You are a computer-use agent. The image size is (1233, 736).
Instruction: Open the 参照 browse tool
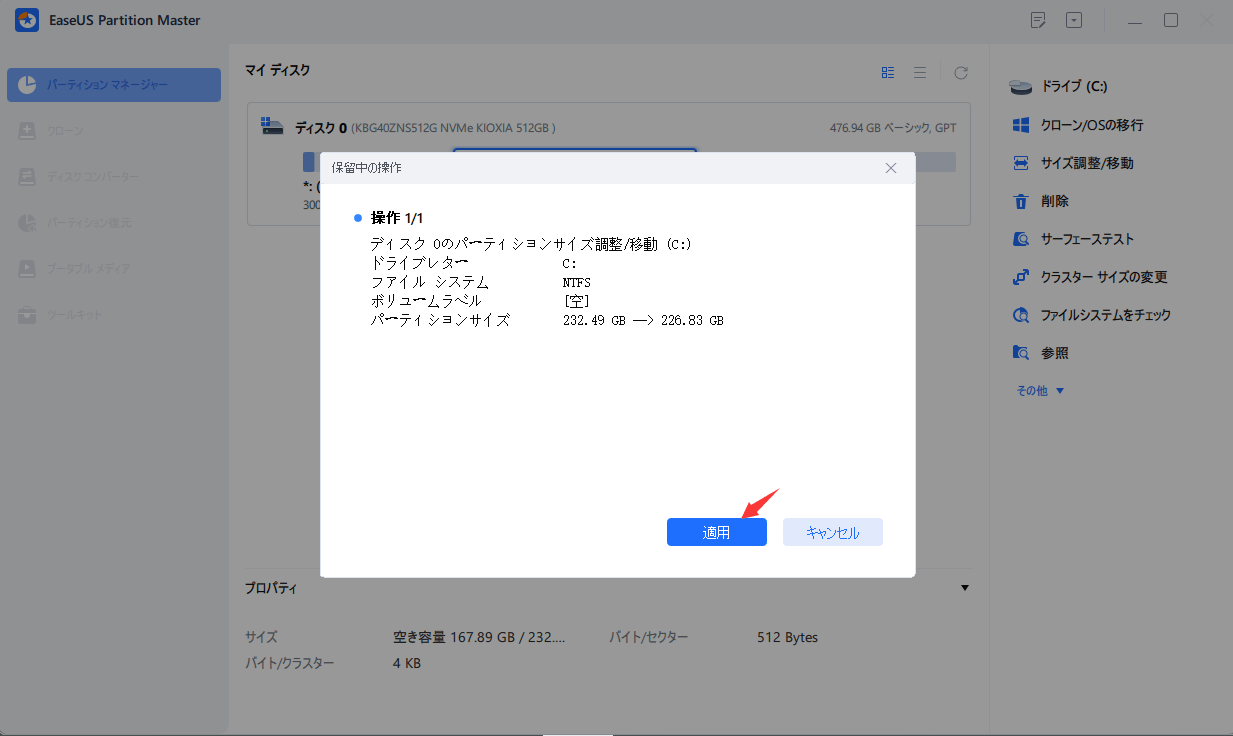coord(1053,352)
